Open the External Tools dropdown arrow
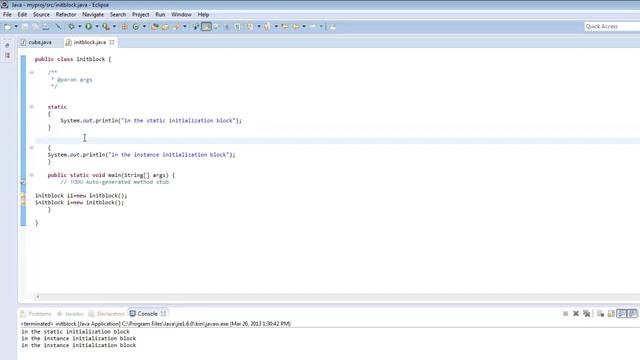 tap(114, 27)
